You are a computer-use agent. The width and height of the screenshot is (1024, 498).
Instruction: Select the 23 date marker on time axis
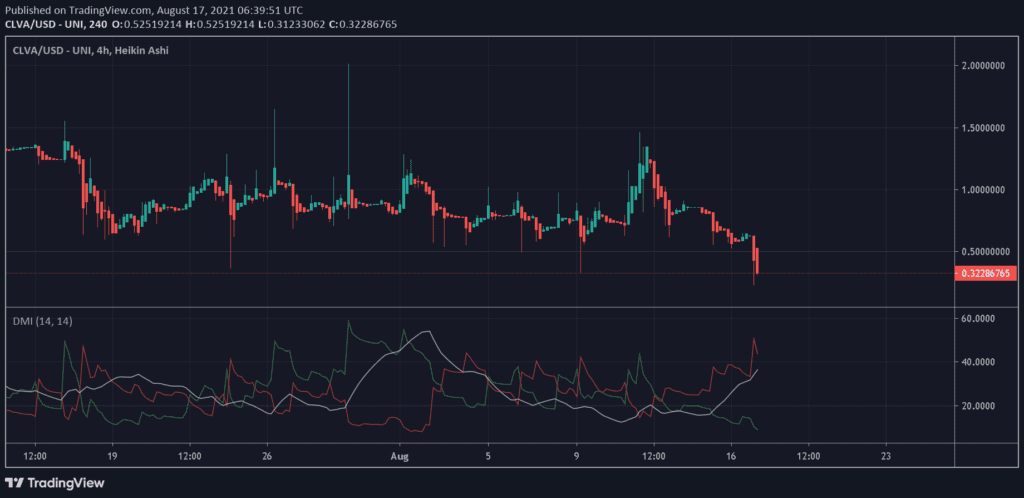(x=886, y=454)
